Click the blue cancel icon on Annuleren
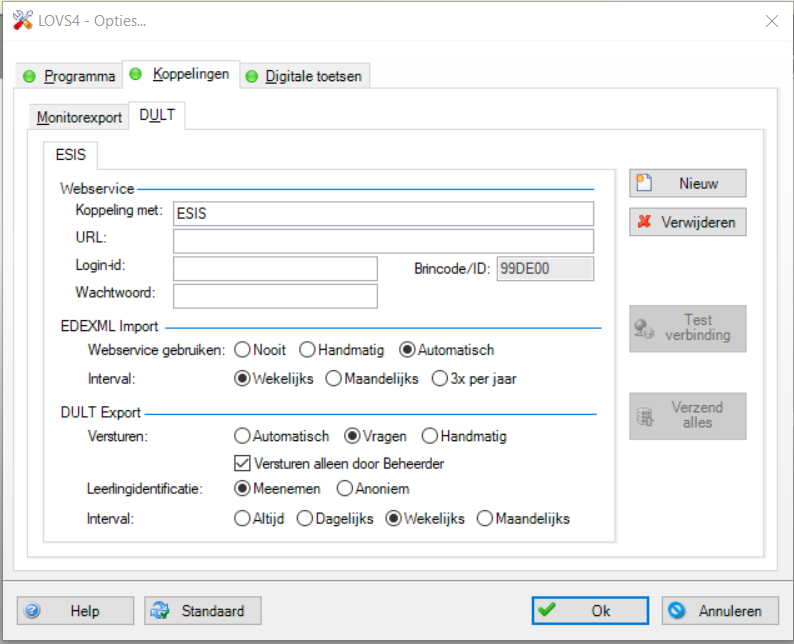This screenshot has height=644, width=794. coord(677,611)
